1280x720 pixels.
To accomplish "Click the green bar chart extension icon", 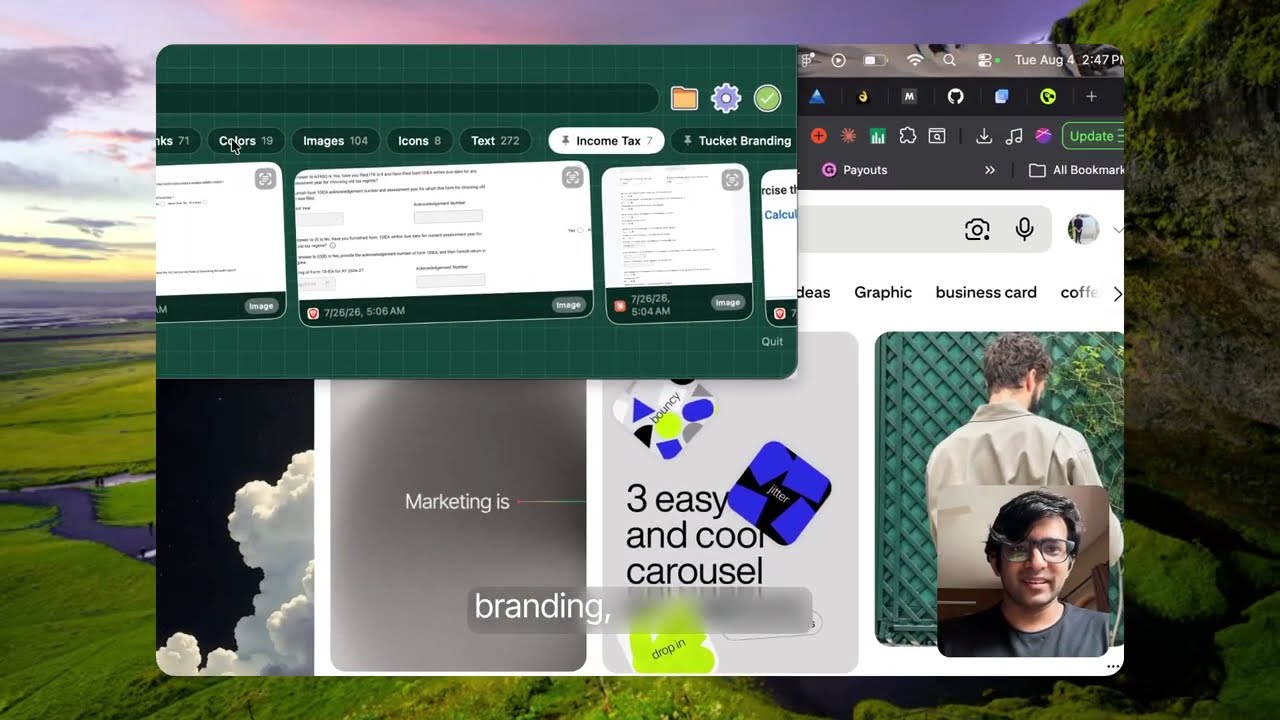I will 878,136.
